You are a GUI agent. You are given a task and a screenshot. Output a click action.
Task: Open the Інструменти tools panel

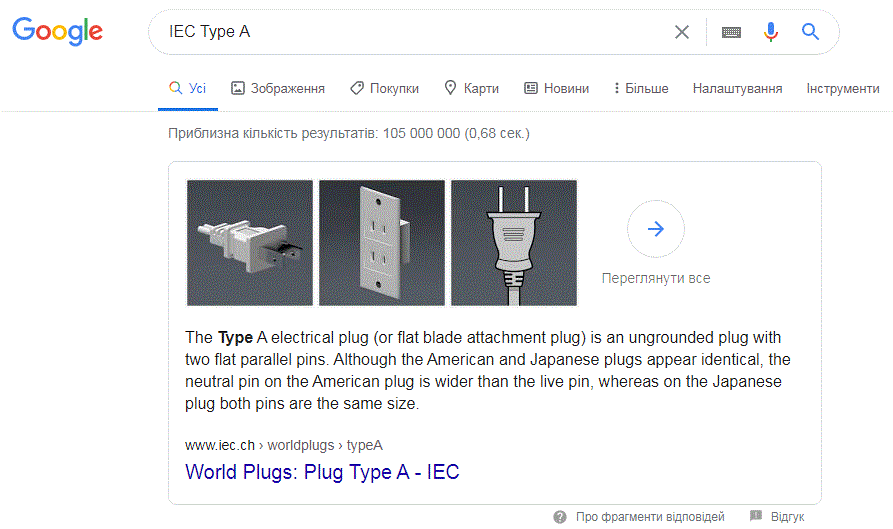coord(843,88)
